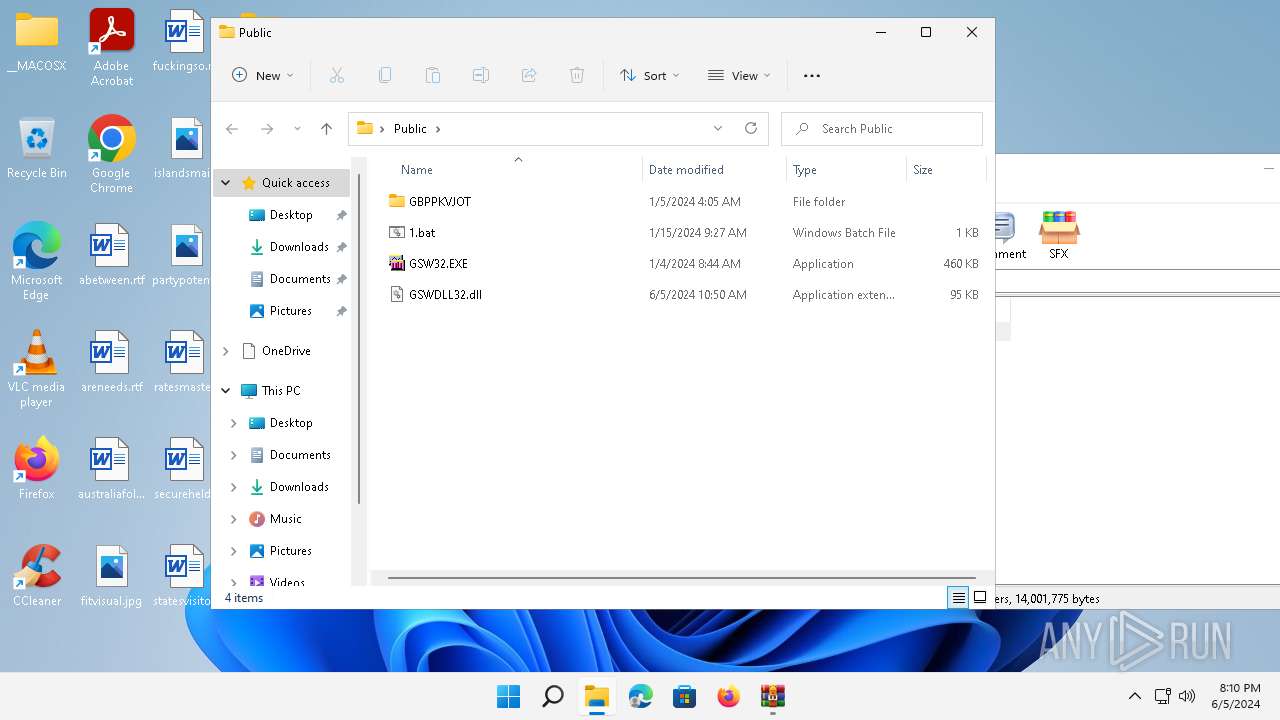Screen dimensions: 1280x720
Task: Switch to large thumbnails view icon in status bar
Action: click(x=980, y=598)
